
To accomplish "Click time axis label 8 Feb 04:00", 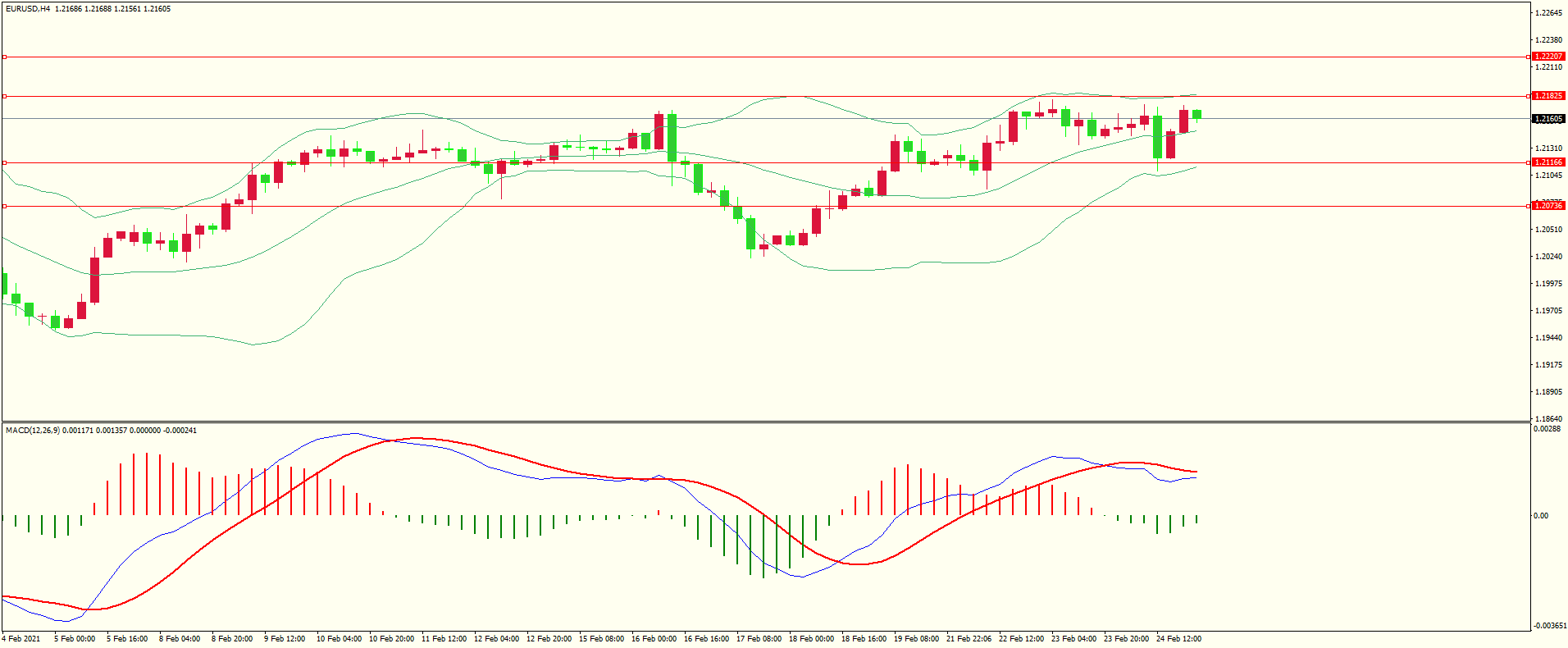I will (180, 639).
